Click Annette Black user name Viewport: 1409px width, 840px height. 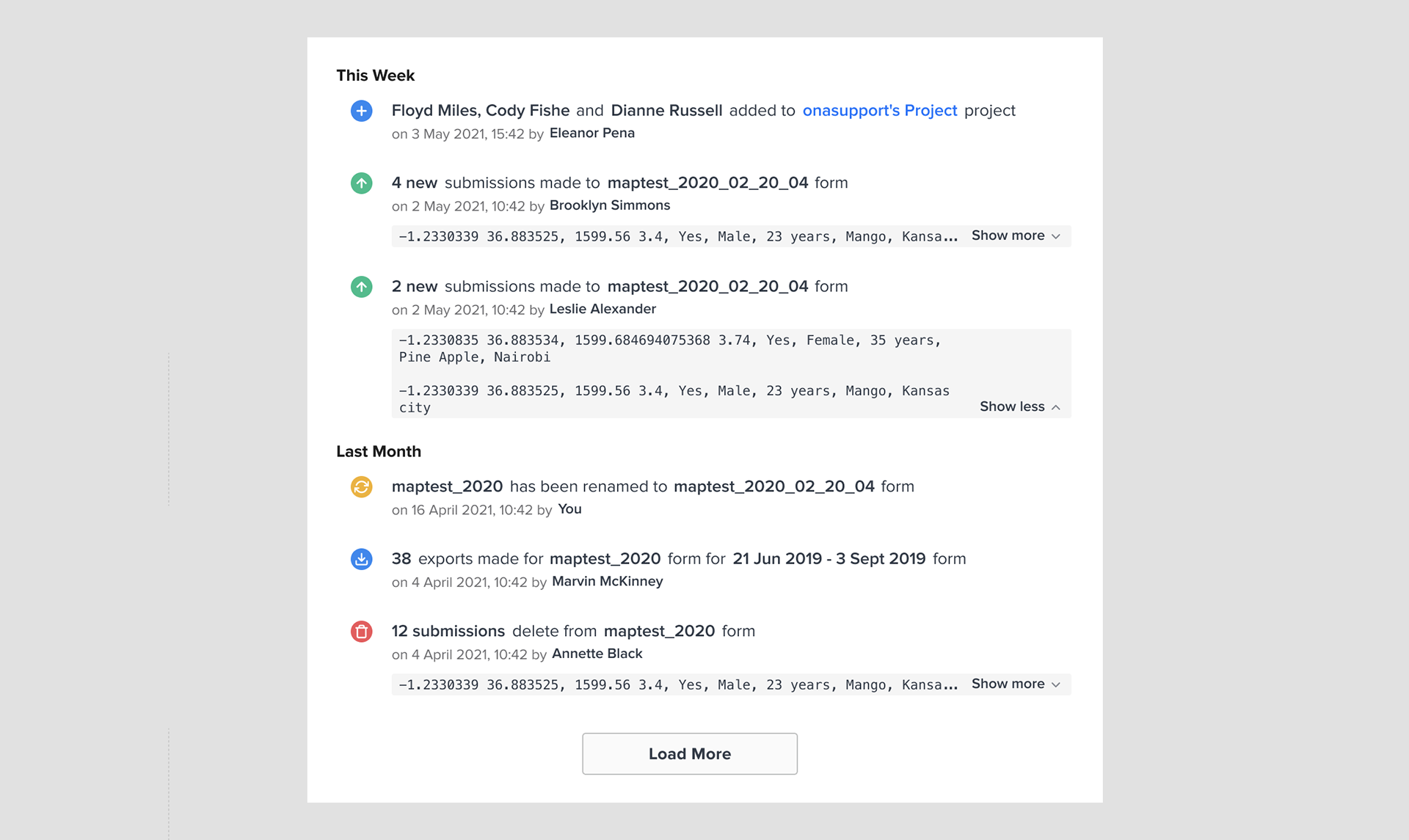[597, 654]
